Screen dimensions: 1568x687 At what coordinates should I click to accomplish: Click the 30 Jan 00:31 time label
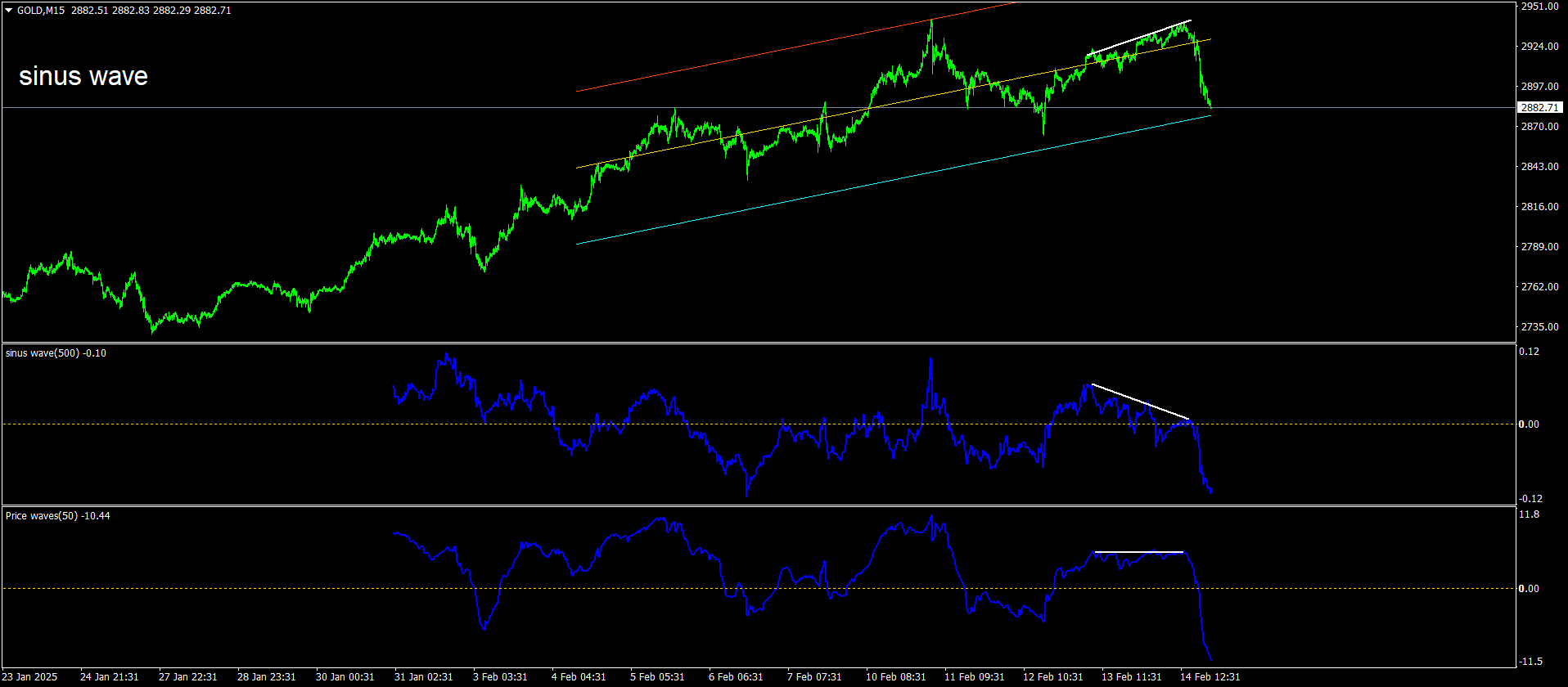click(345, 677)
